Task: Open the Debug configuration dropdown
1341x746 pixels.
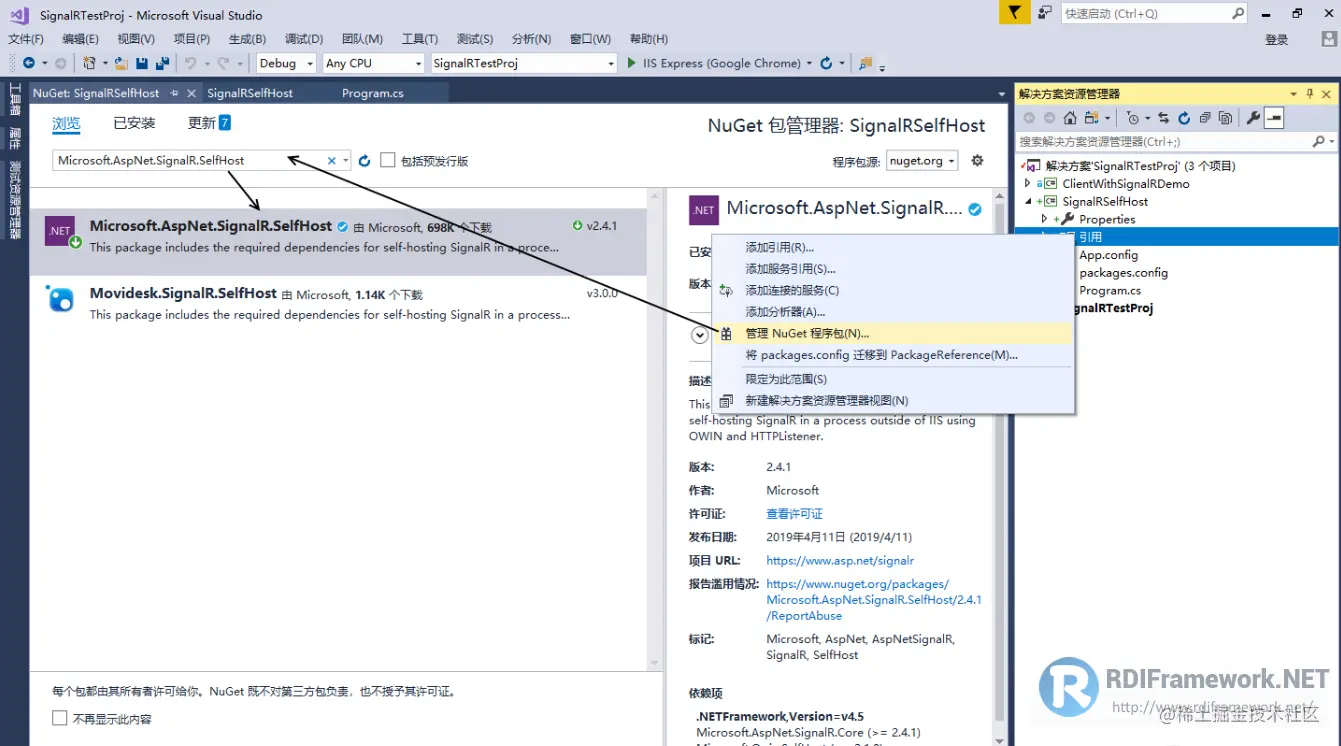Action: tap(310, 63)
